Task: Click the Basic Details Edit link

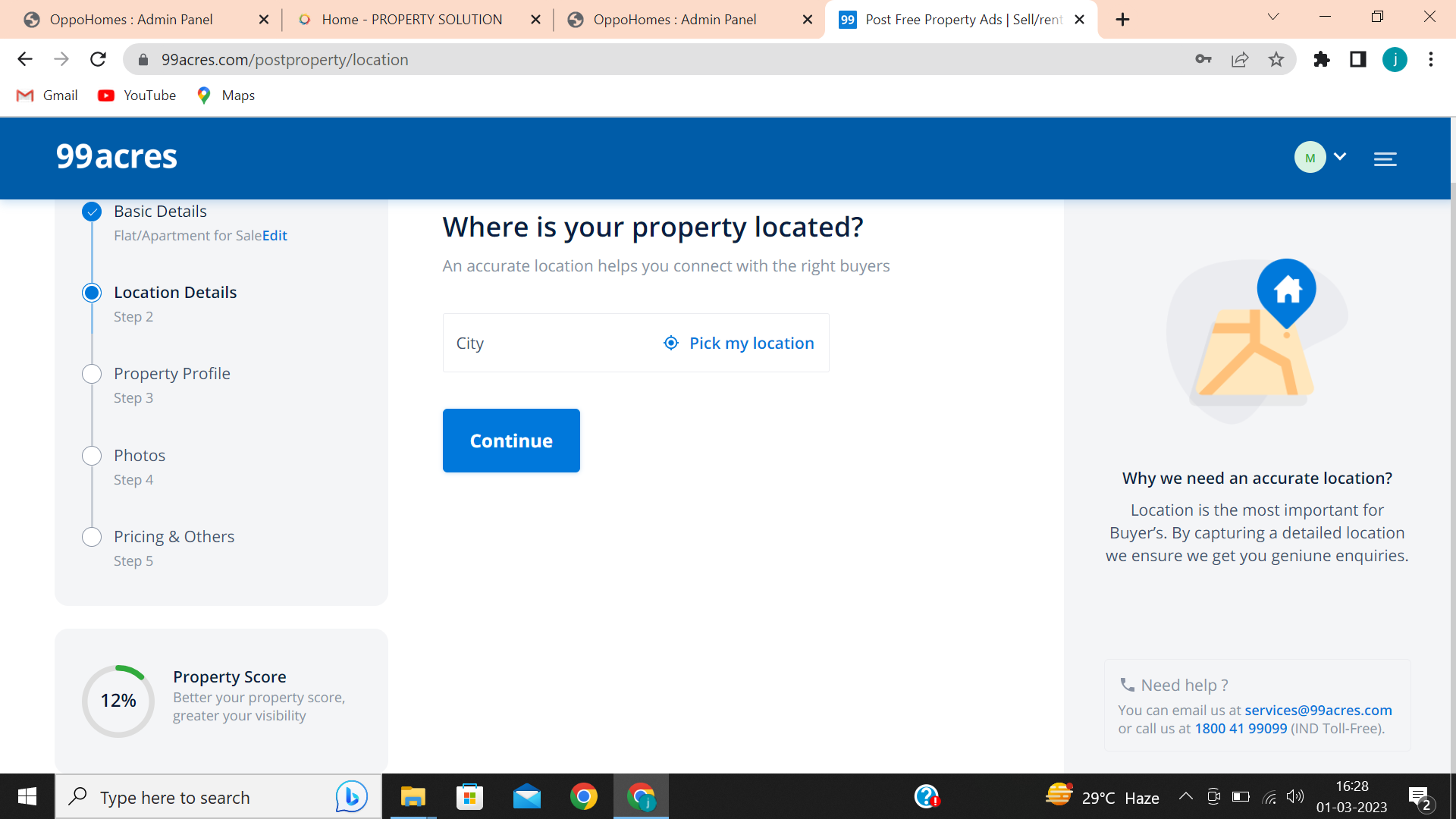Action: coord(274,235)
